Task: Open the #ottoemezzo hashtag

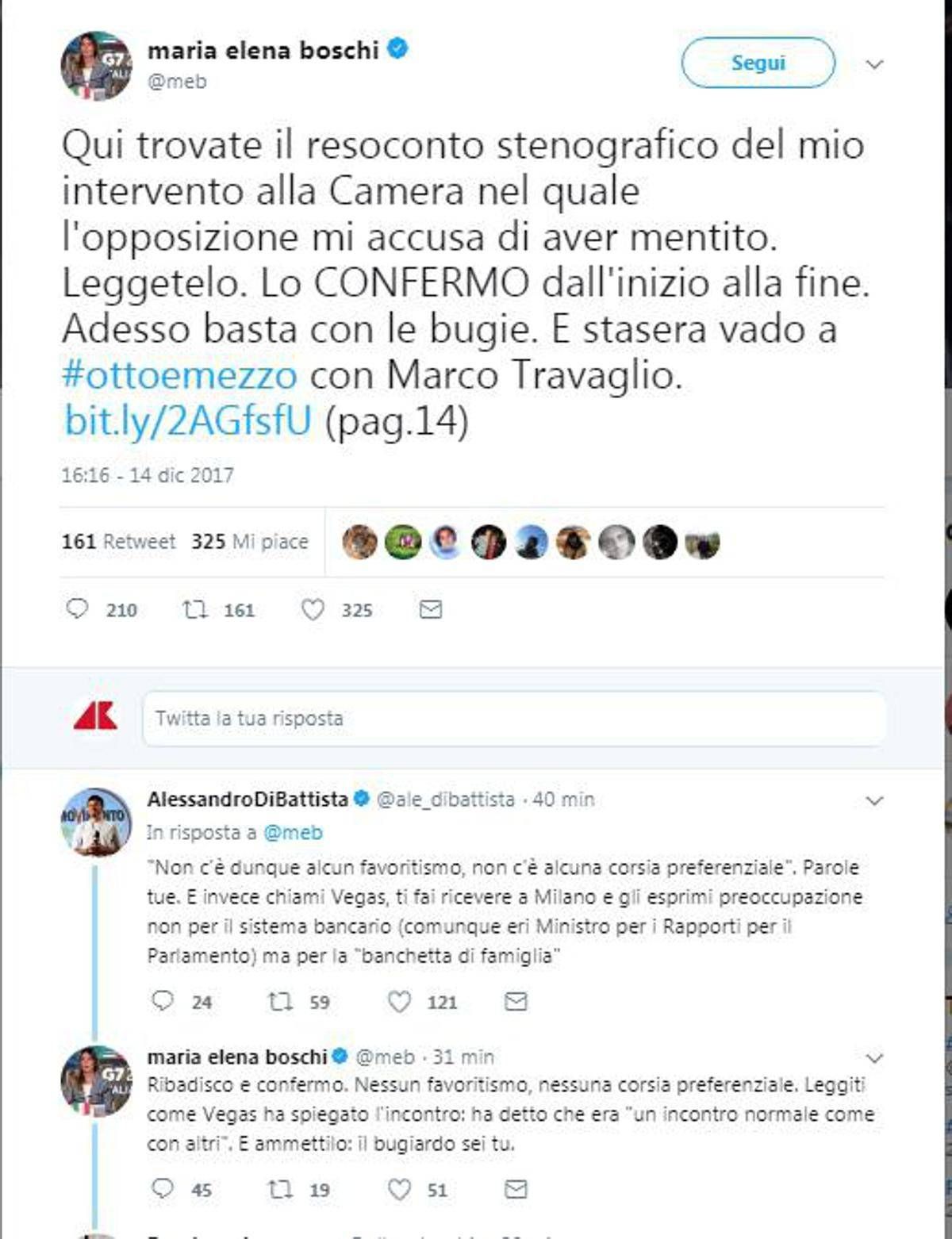Action: tap(179, 374)
